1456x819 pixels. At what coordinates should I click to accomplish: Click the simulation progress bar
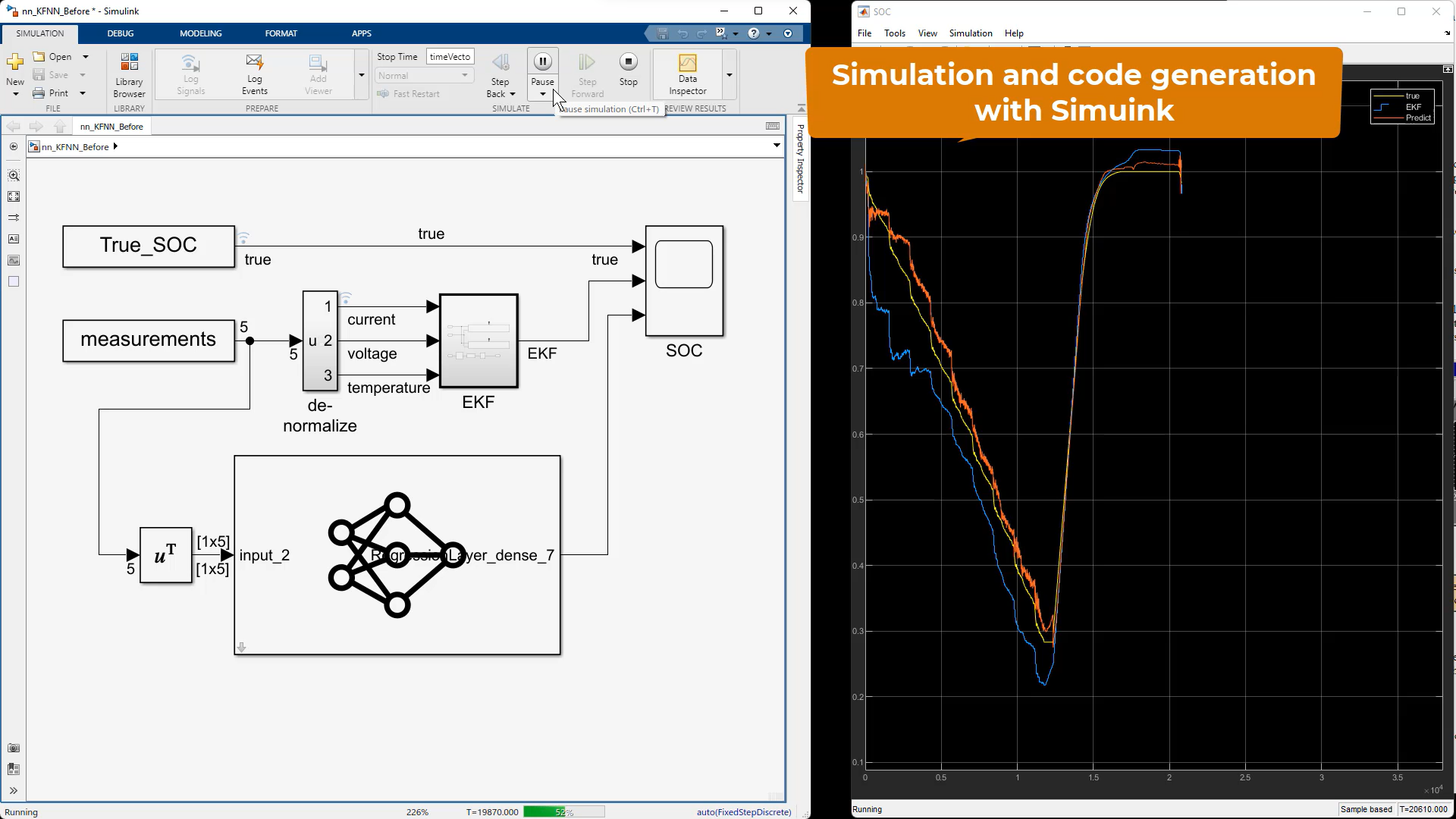coord(563,811)
